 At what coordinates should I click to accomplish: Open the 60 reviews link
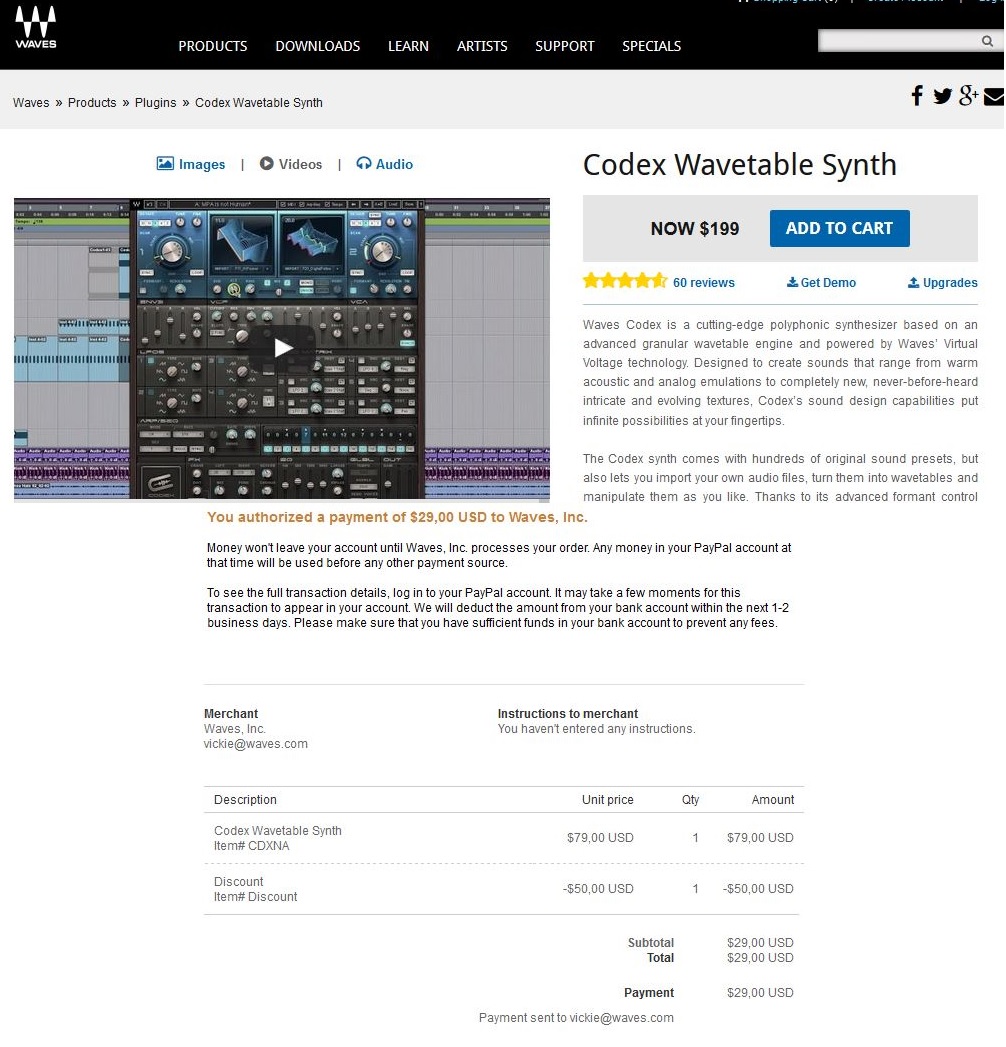click(x=704, y=283)
